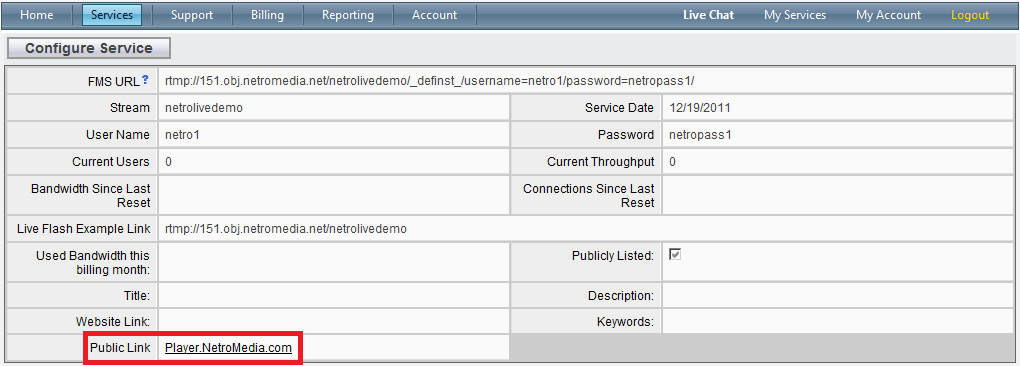Open My Services link
This screenshot has height=366, width=1020.
(795, 15)
